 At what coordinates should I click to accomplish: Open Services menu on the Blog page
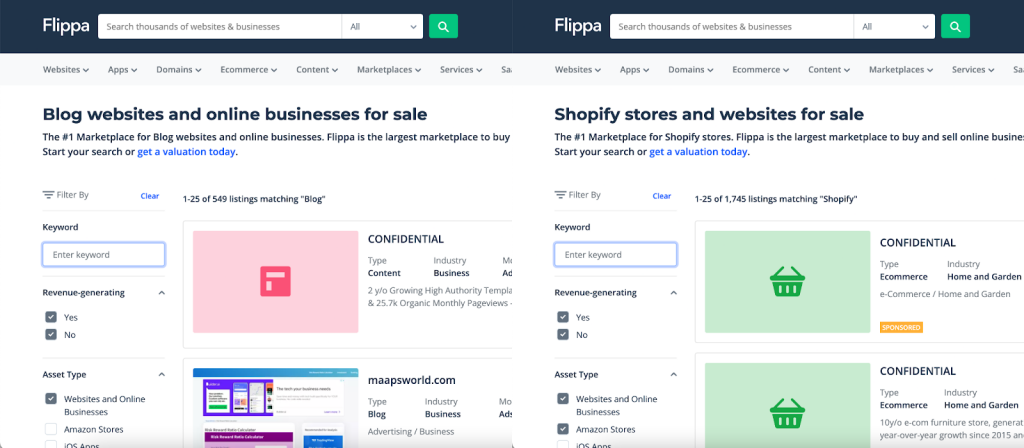[x=461, y=69]
